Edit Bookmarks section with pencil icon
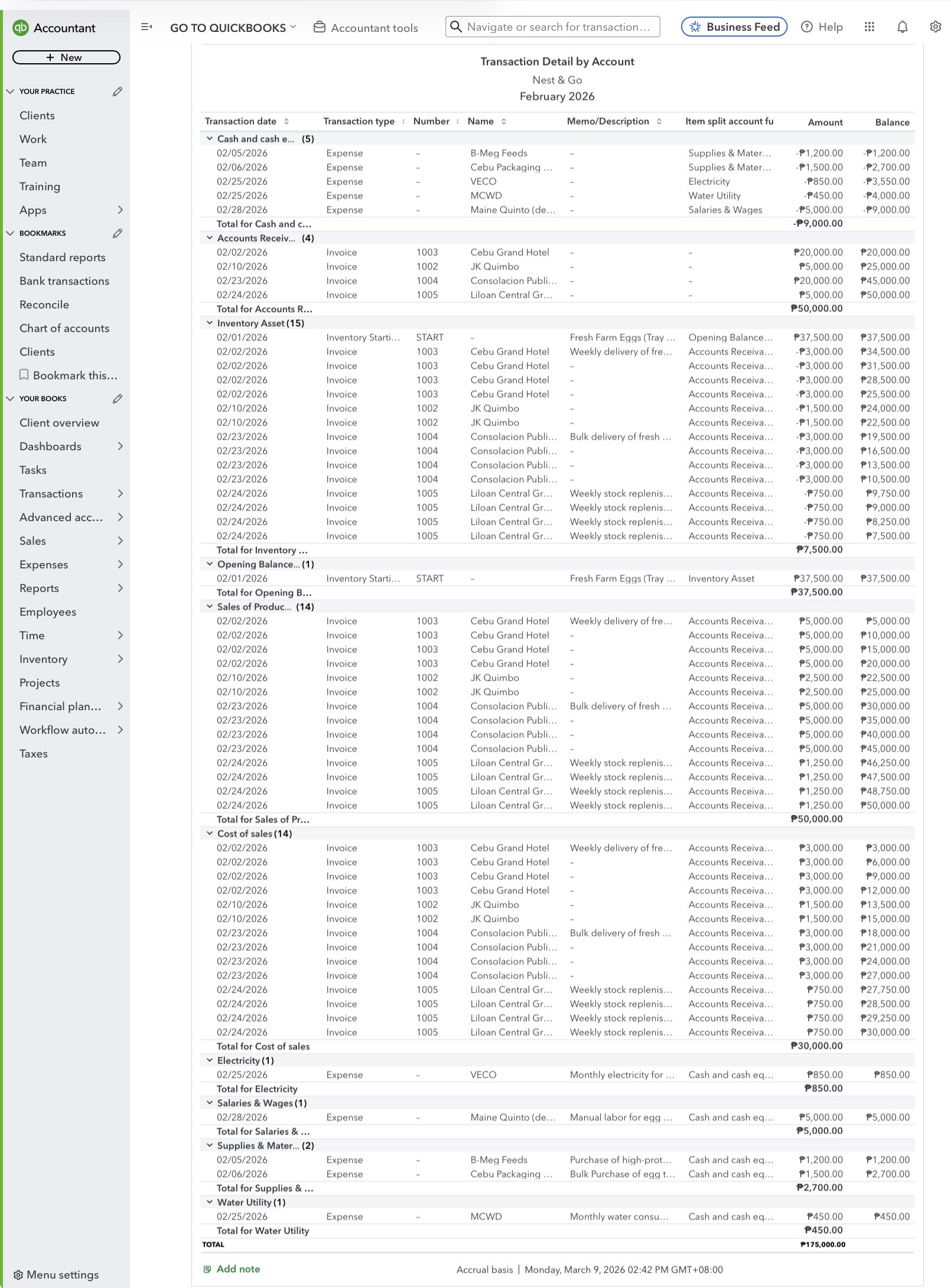The width and height of the screenshot is (951, 1288). click(x=118, y=233)
